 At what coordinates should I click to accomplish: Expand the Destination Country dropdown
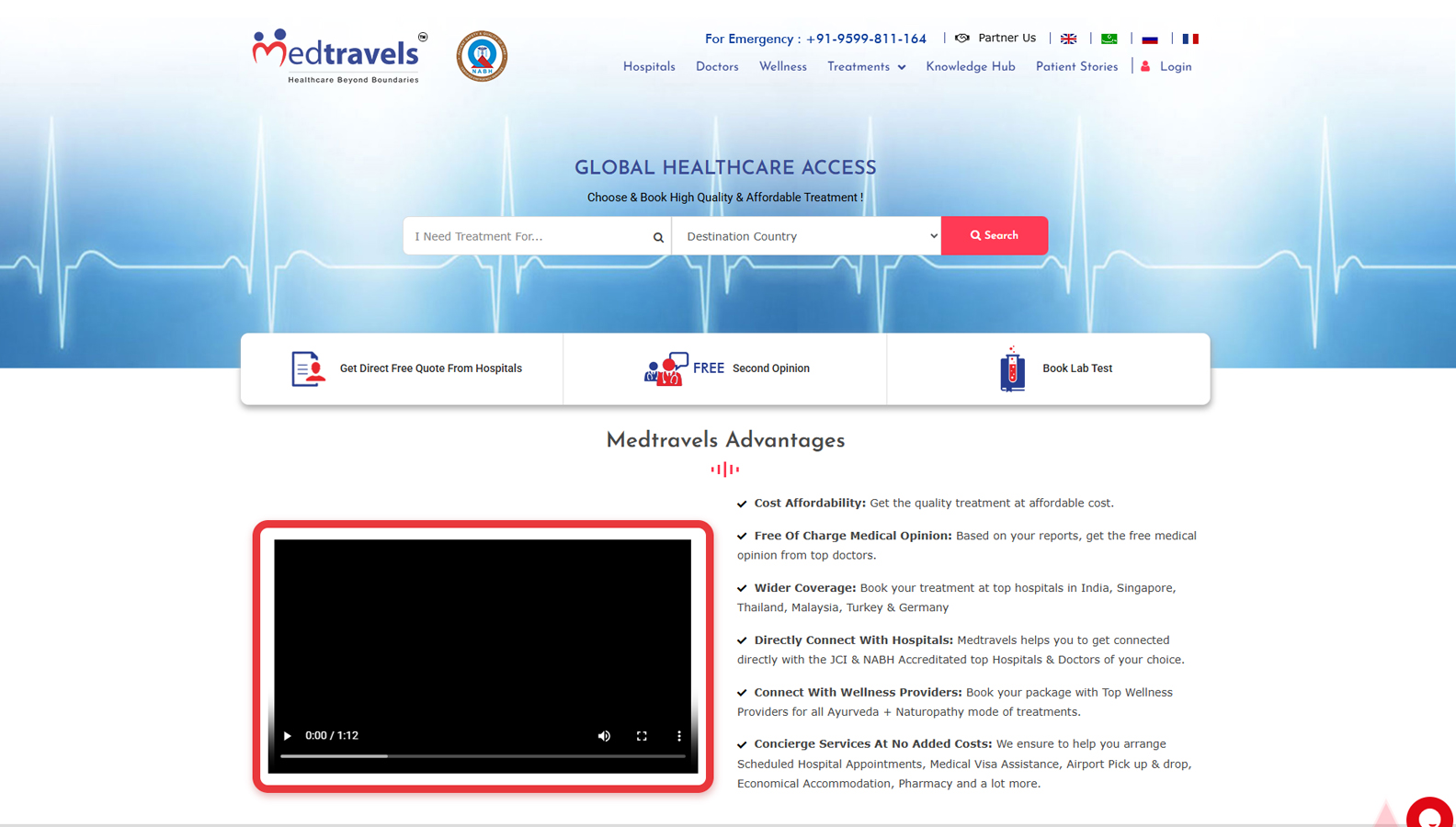(x=806, y=236)
